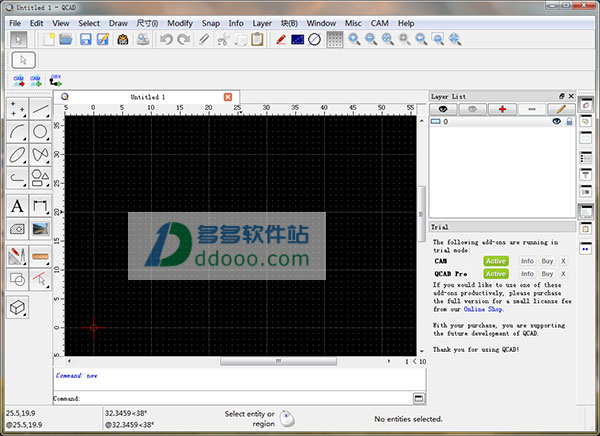
Task: Hide all layers with grey eye button
Action: [472, 109]
